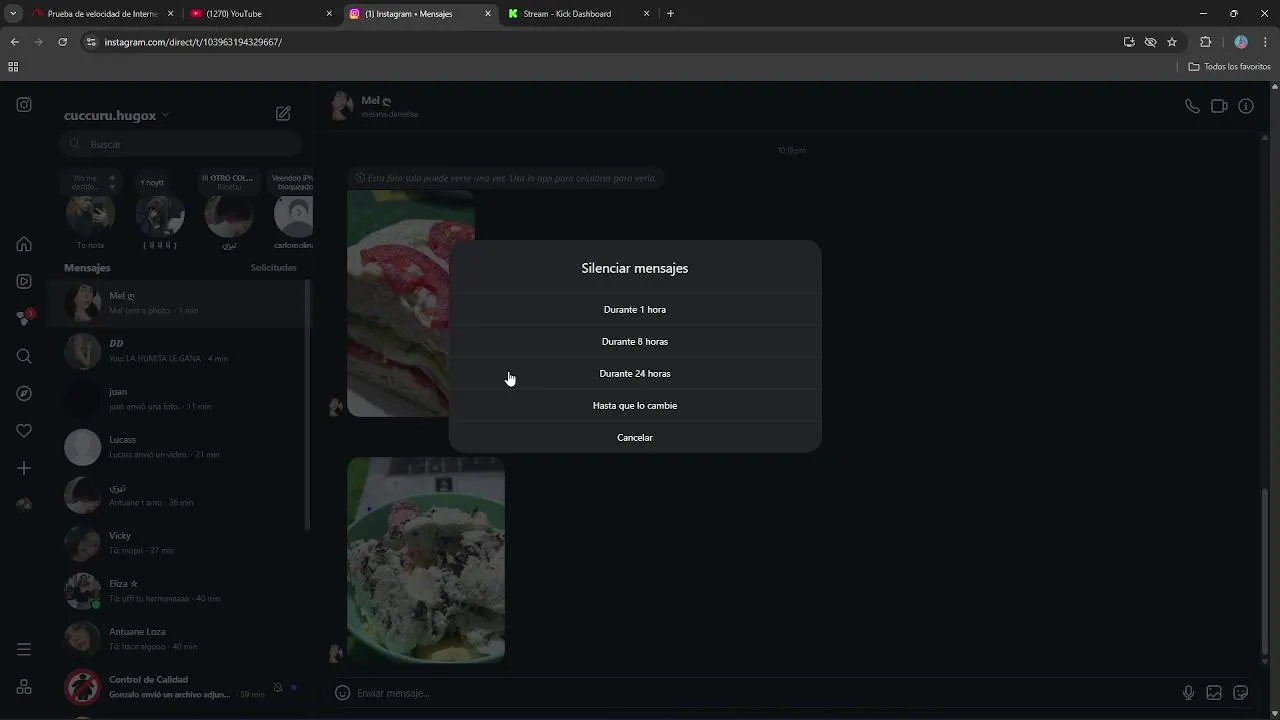Click new message compose icon

283,114
